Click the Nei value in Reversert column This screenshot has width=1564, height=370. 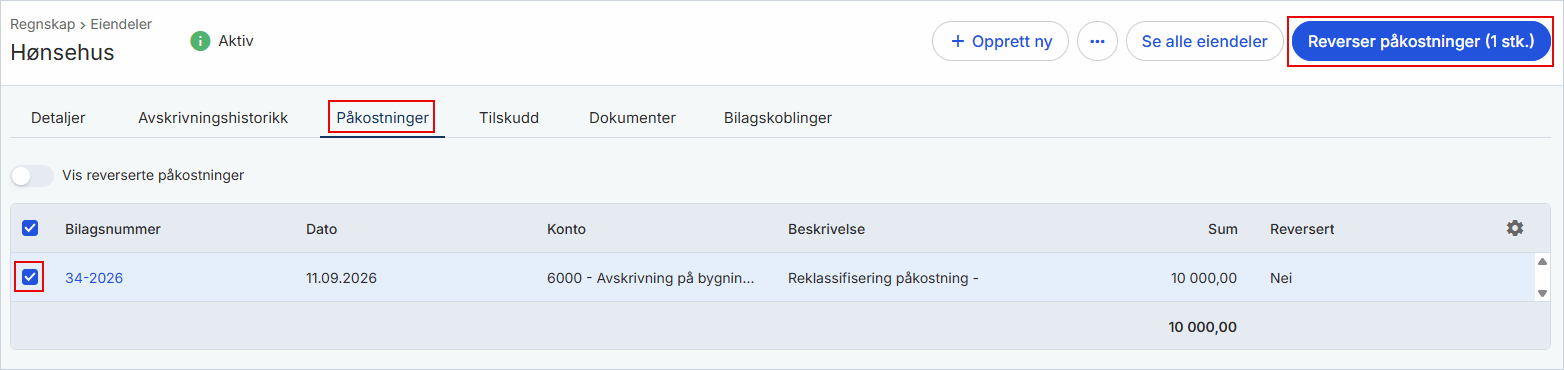point(1281,278)
